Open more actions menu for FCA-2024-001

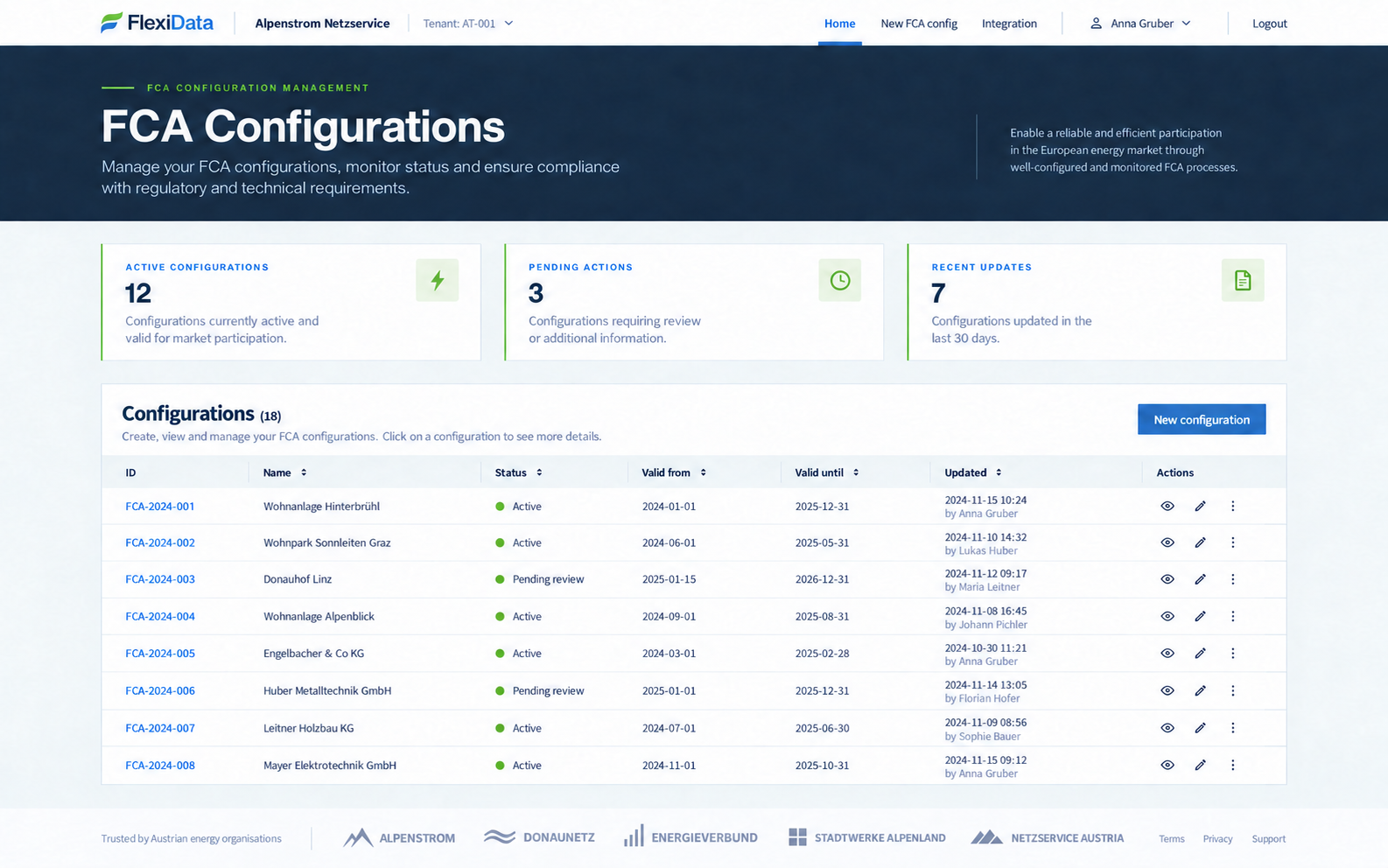click(x=1232, y=506)
